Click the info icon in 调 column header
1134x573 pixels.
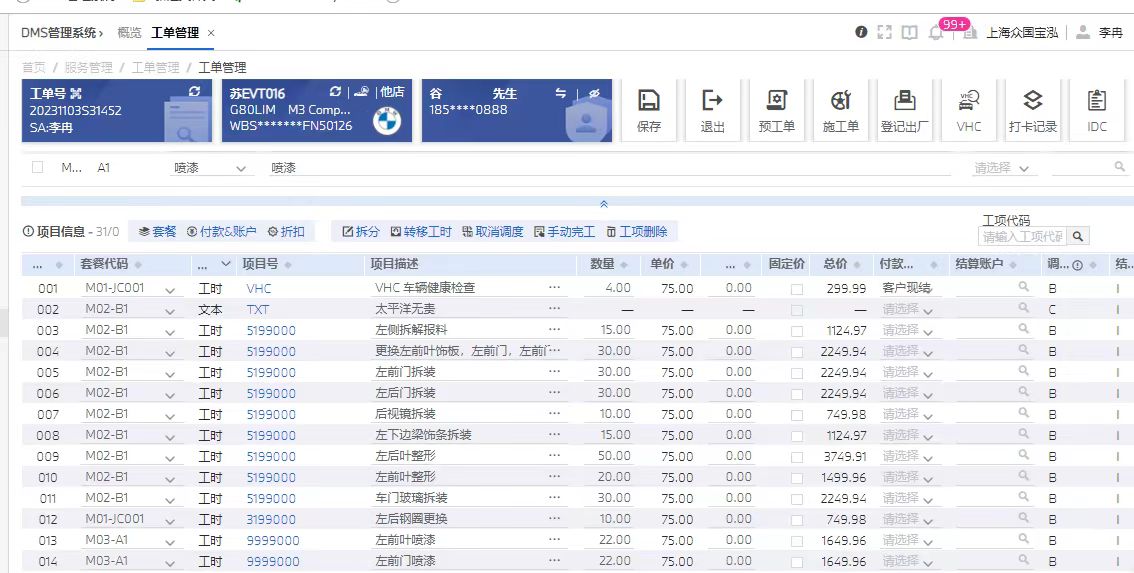[x=1077, y=265]
